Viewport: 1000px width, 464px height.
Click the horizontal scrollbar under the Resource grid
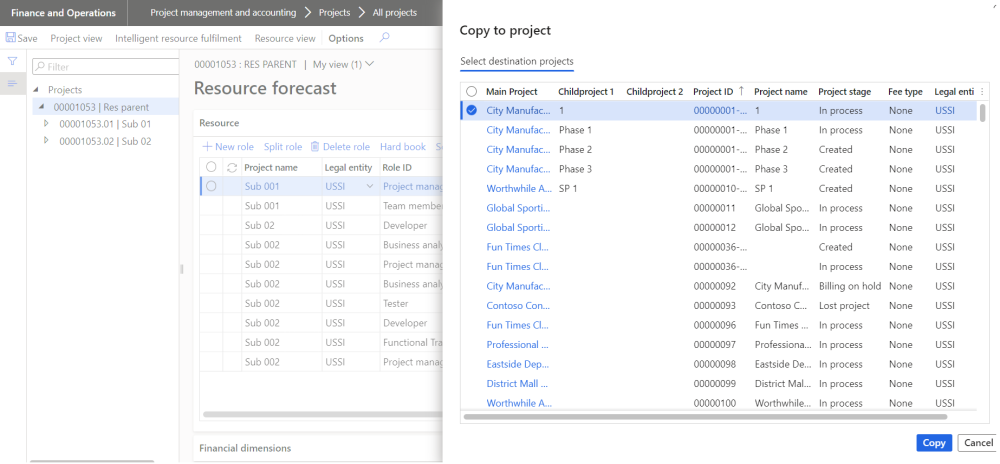[x=323, y=414]
